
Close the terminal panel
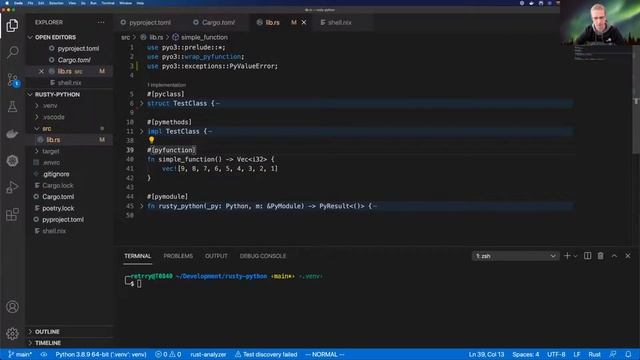628,256
